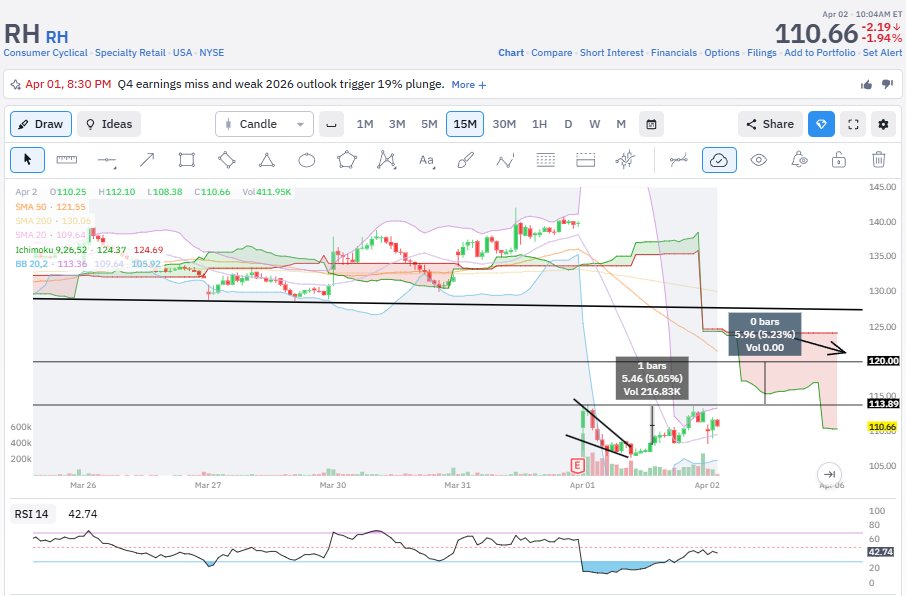Select the rectangle shape tool
Image resolution: width=906 pixels, height=596 pixels.
click(187, 160)
